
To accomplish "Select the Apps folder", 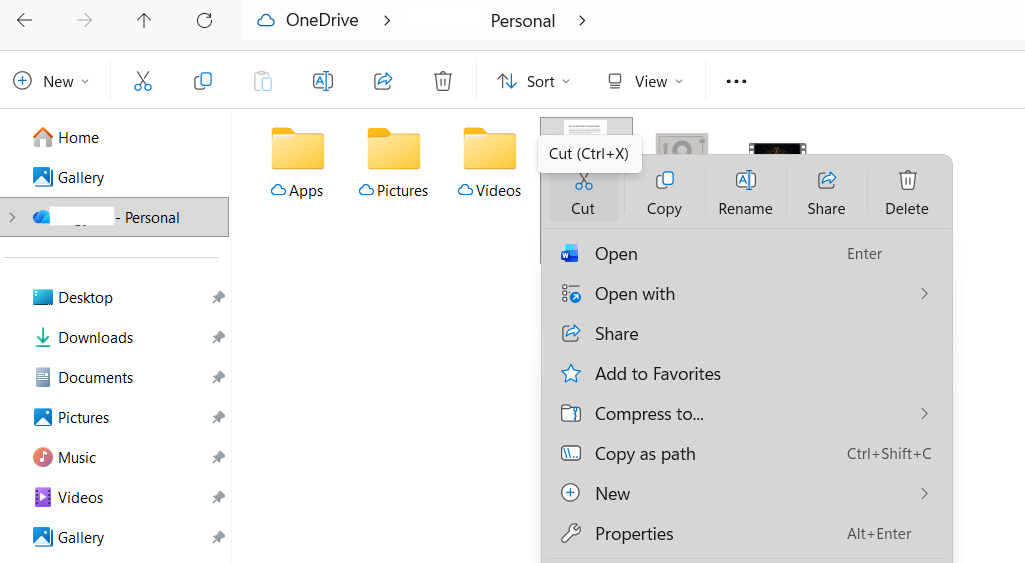I will coord(297,163).
